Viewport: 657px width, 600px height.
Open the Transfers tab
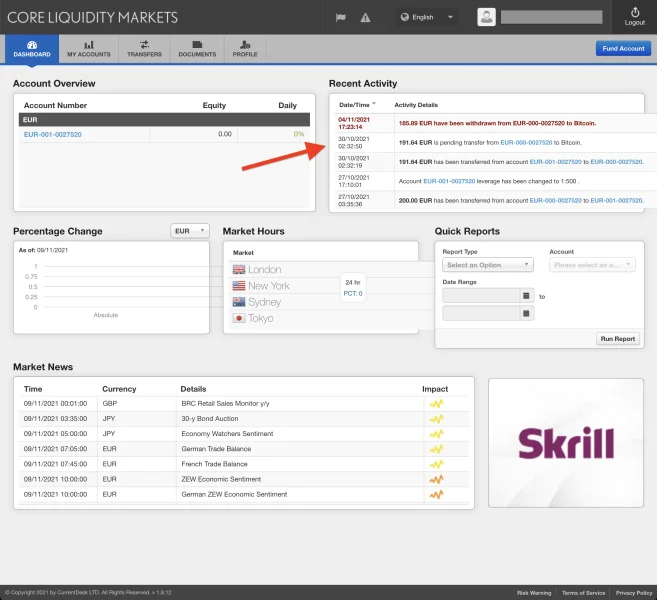144,48
